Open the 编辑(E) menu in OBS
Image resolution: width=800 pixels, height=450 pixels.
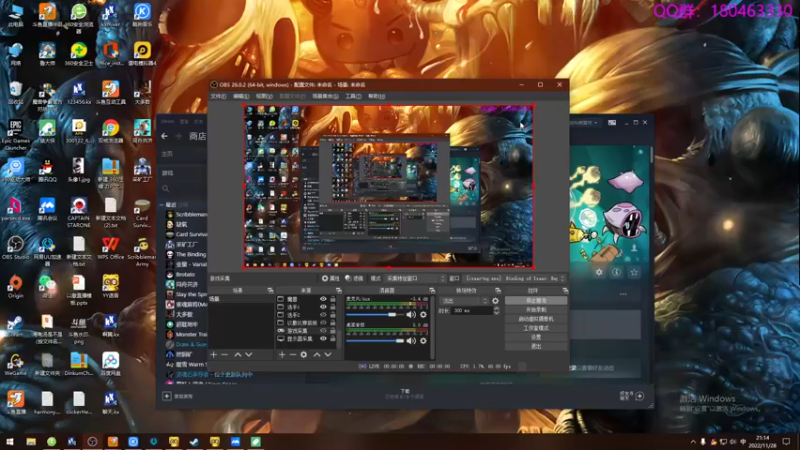coord(241,96)
